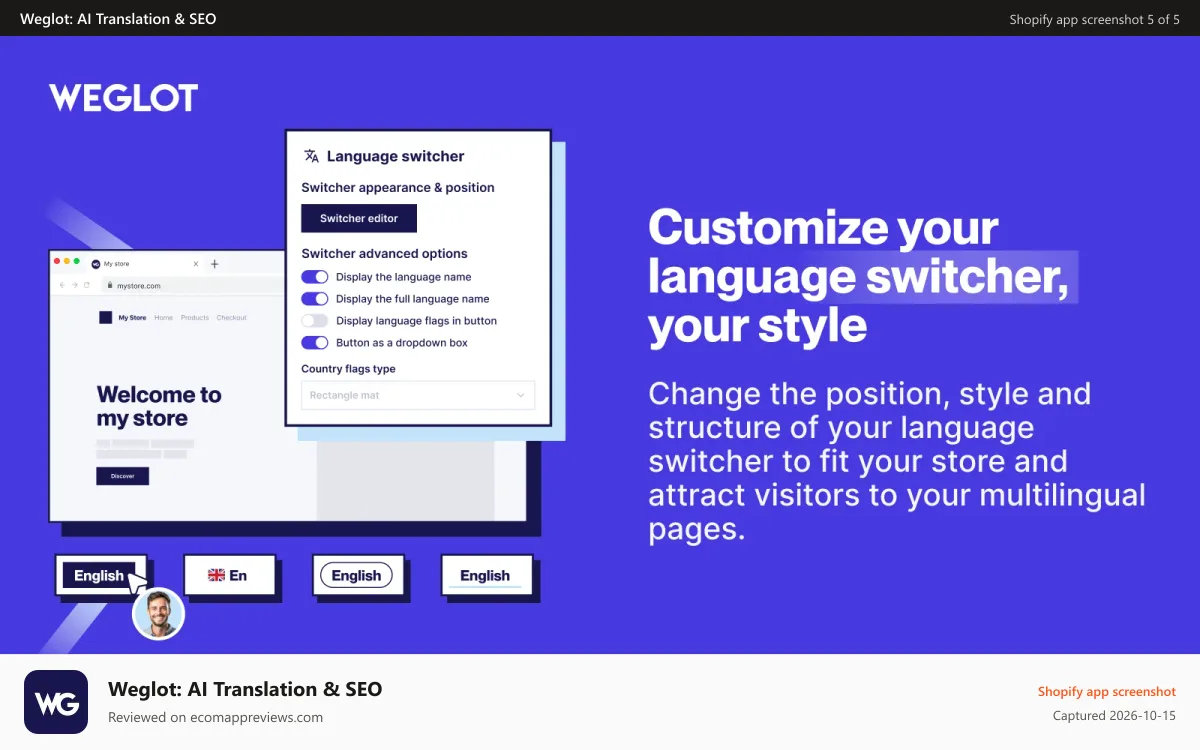Click 'Customize your language switcher' headline

(858, 276)
